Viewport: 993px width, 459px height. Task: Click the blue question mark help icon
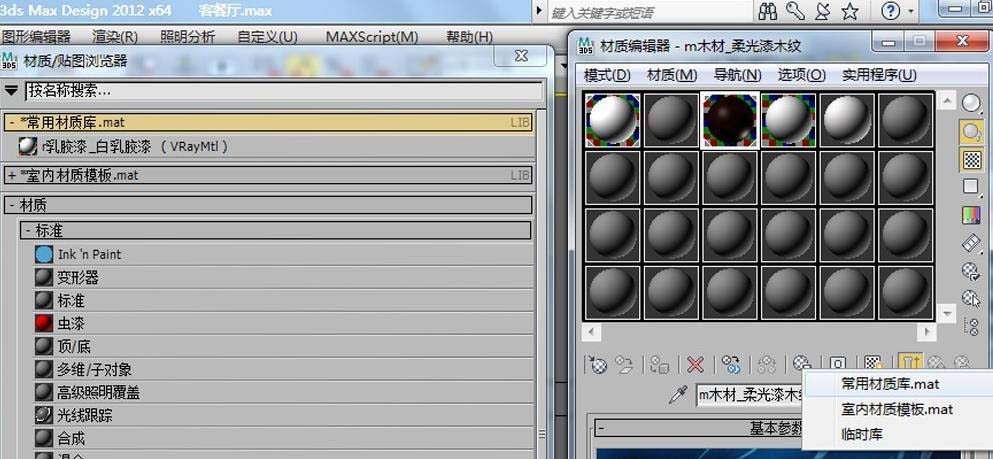890,11
